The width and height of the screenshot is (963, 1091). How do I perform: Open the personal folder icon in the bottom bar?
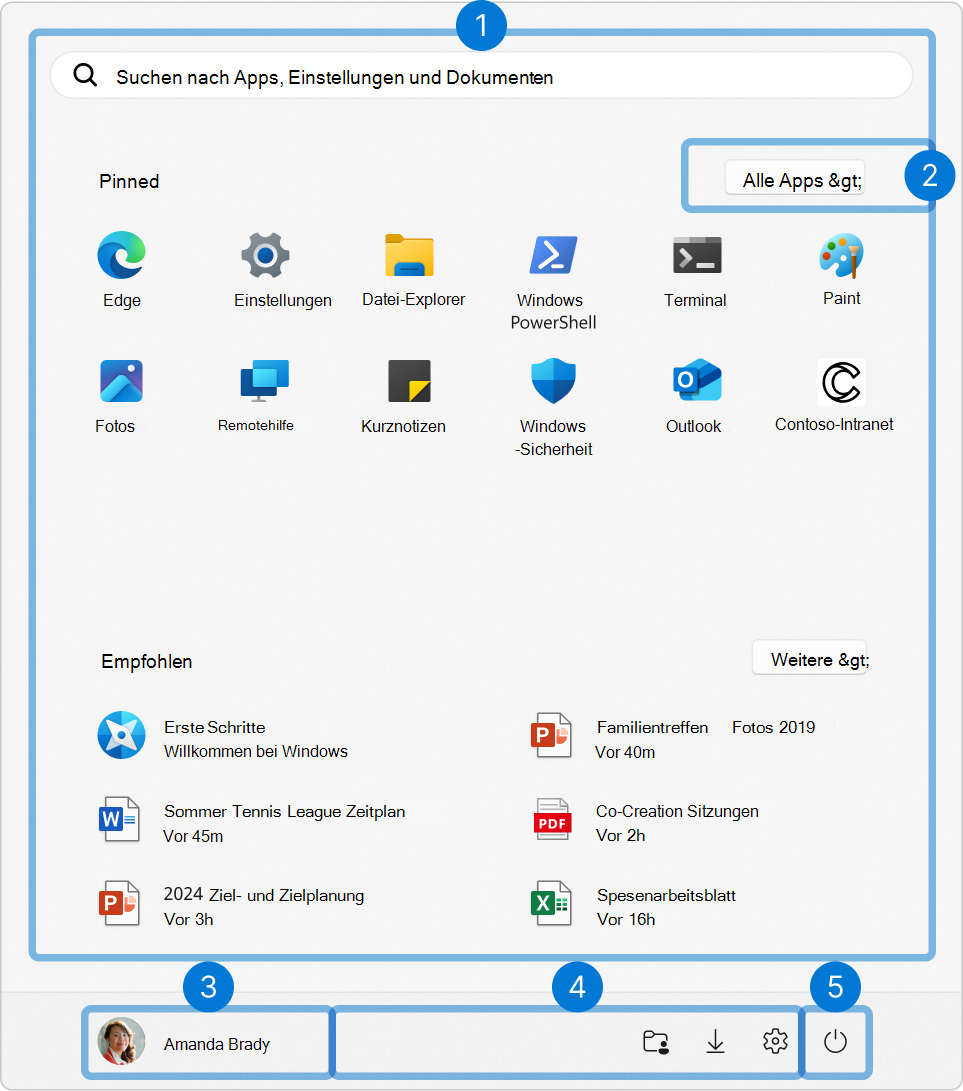655,1042
